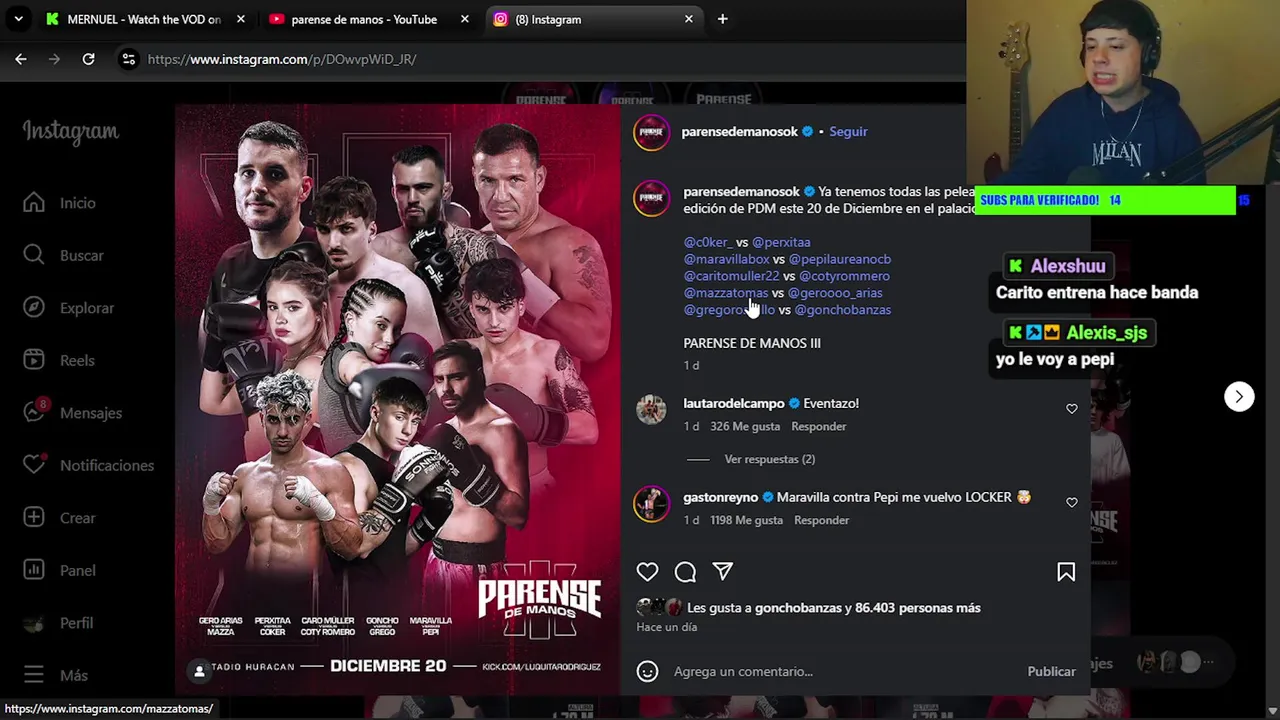Image resolution: width=1280 pixels, height=720 pixels.
Task: Click the Agrega un comentario field
Action: [x=844, y=672]
